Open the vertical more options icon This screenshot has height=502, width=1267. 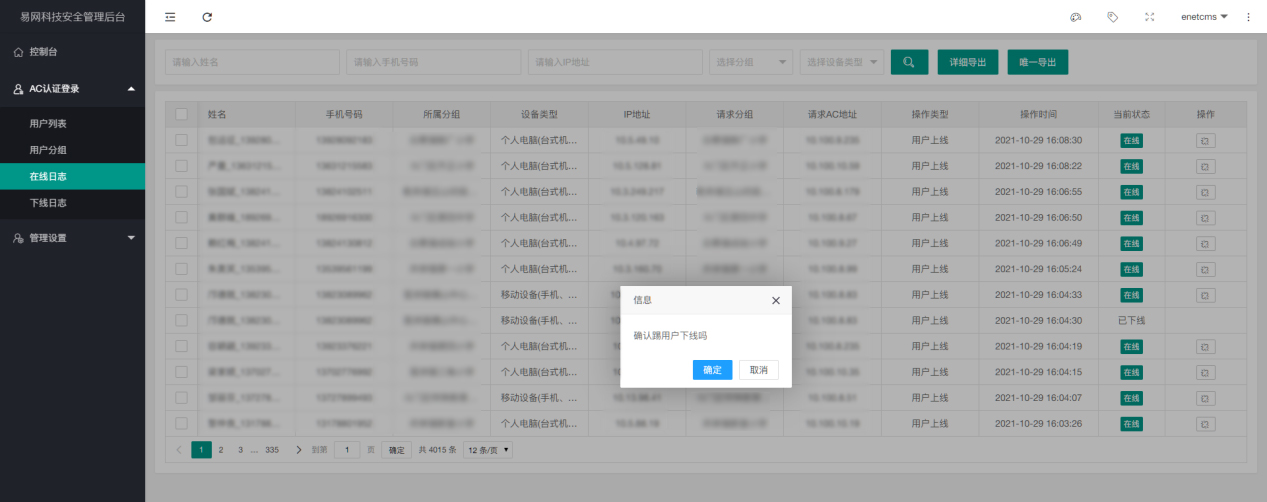pos(1248,17)
